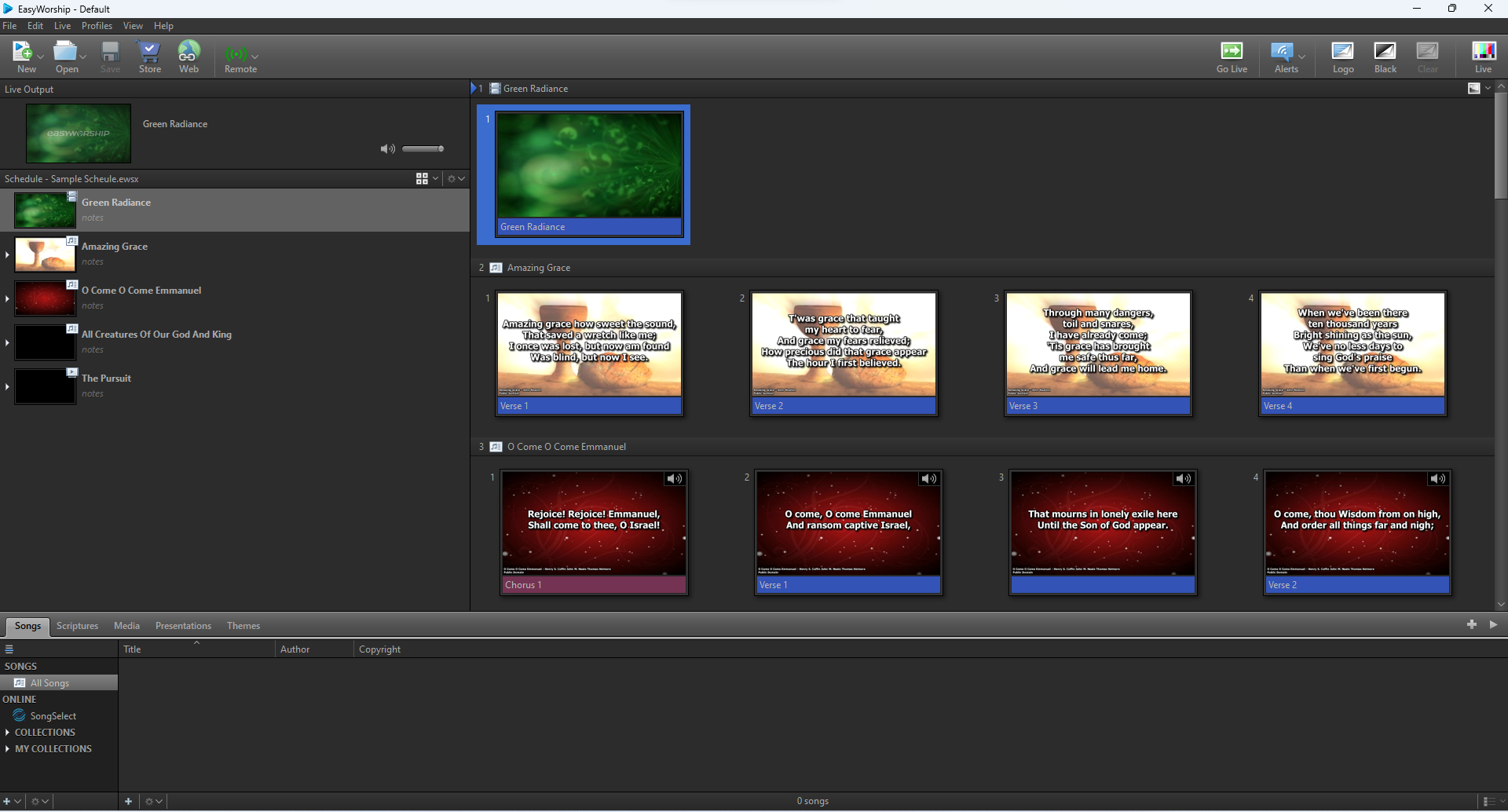
Task: Adjust the Live Output volume slider
Action: (423, 148)
